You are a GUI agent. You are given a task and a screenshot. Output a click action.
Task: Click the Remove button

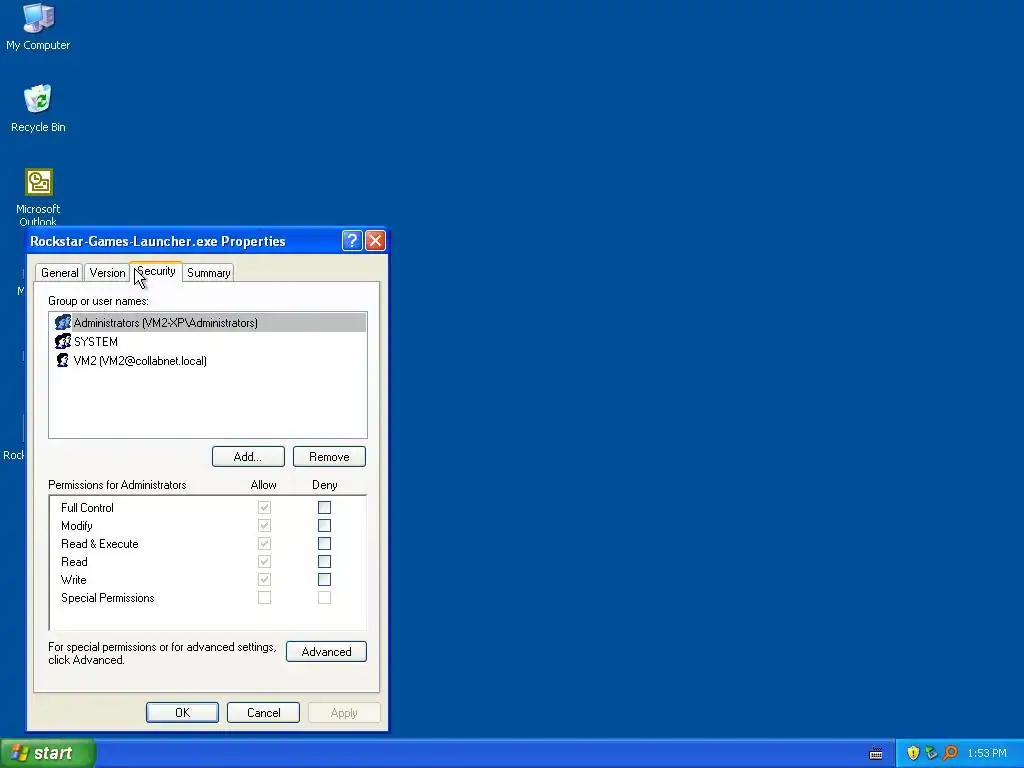[x=329, y=456]
